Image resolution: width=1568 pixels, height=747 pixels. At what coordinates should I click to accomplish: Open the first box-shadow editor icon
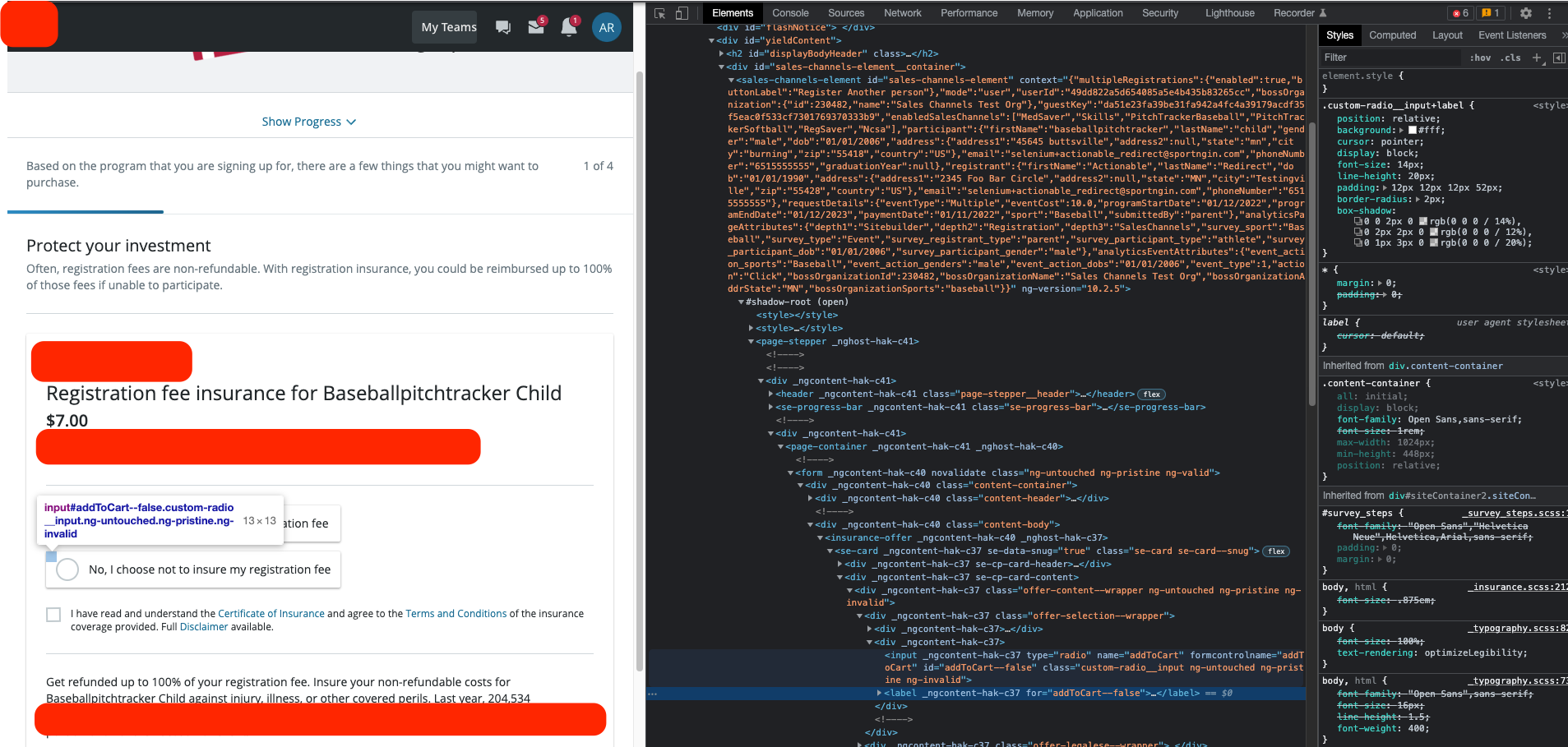coord(1358,222)
